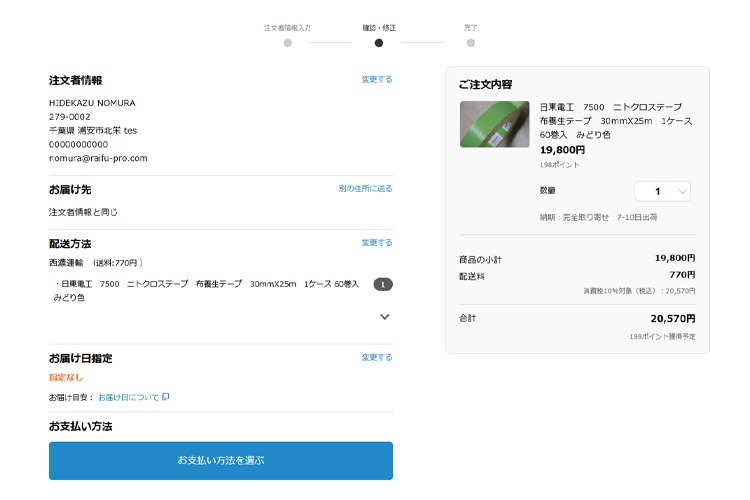The width and height of the screenshot is (750, 500).
Task: Click the 西濃運輸 shipping carrier text
Action: point(66,263)
